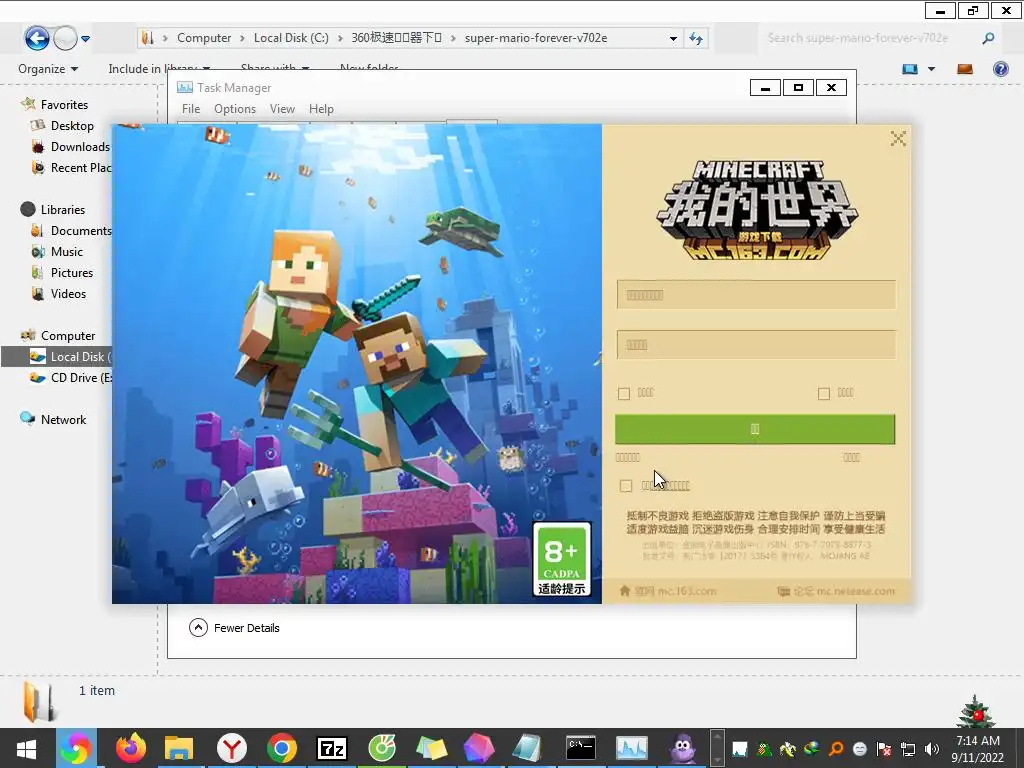Screen dimensions: 1024x768
Task: Open Downloads in Favorites
Action: [x=80, y=146]
